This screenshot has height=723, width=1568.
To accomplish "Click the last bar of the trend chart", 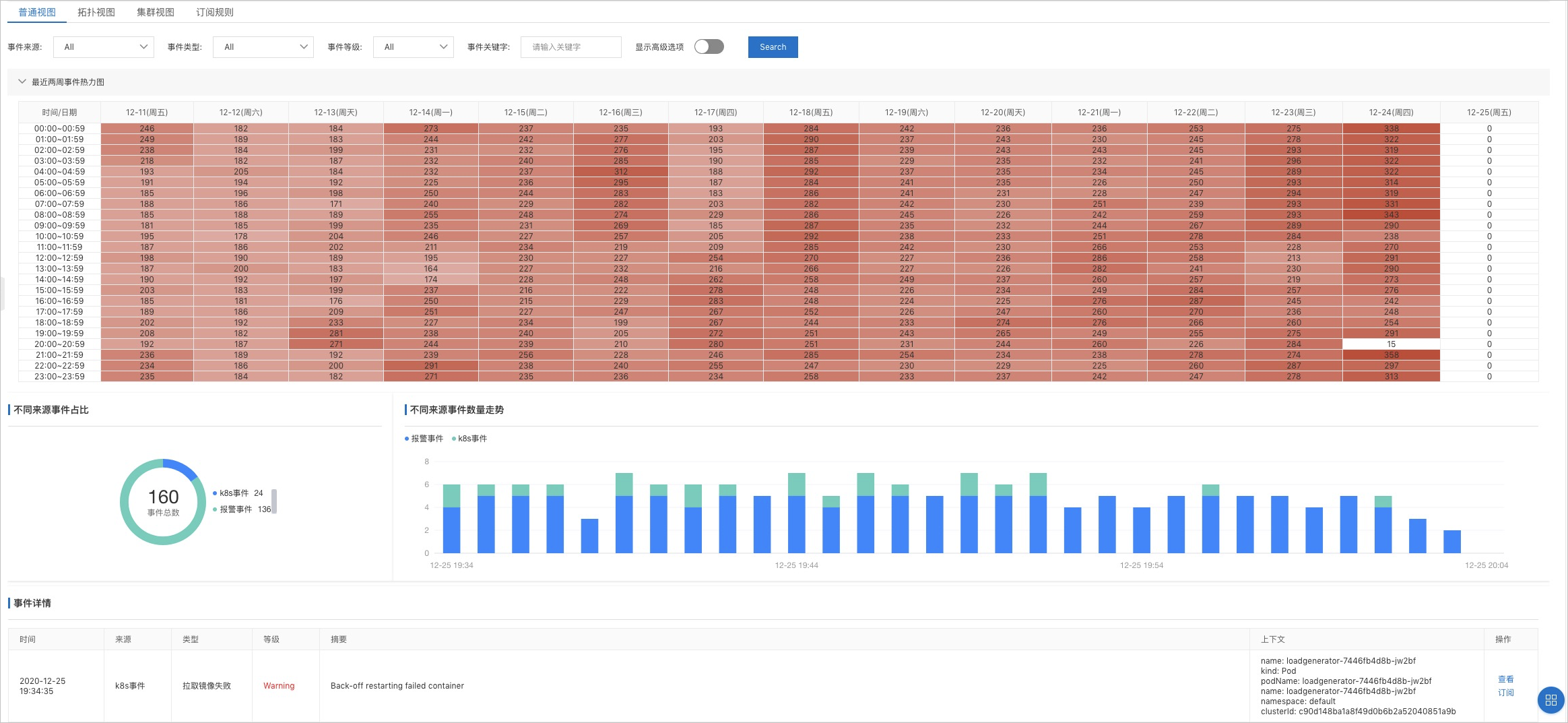I will point(1452,542).
